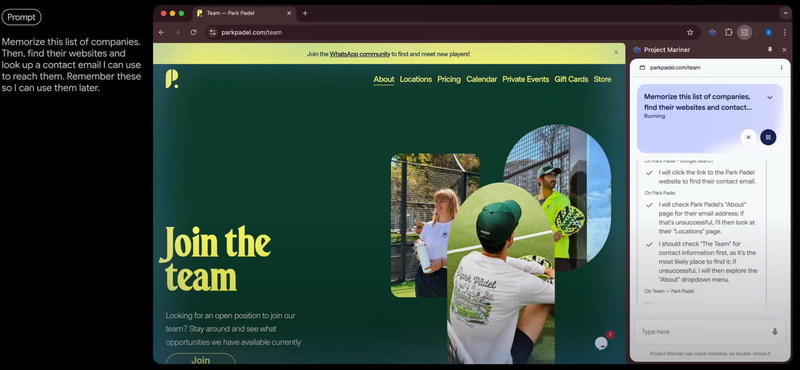Click the Join button
Viewport: 800px width, 370px height.
(201, 359)
